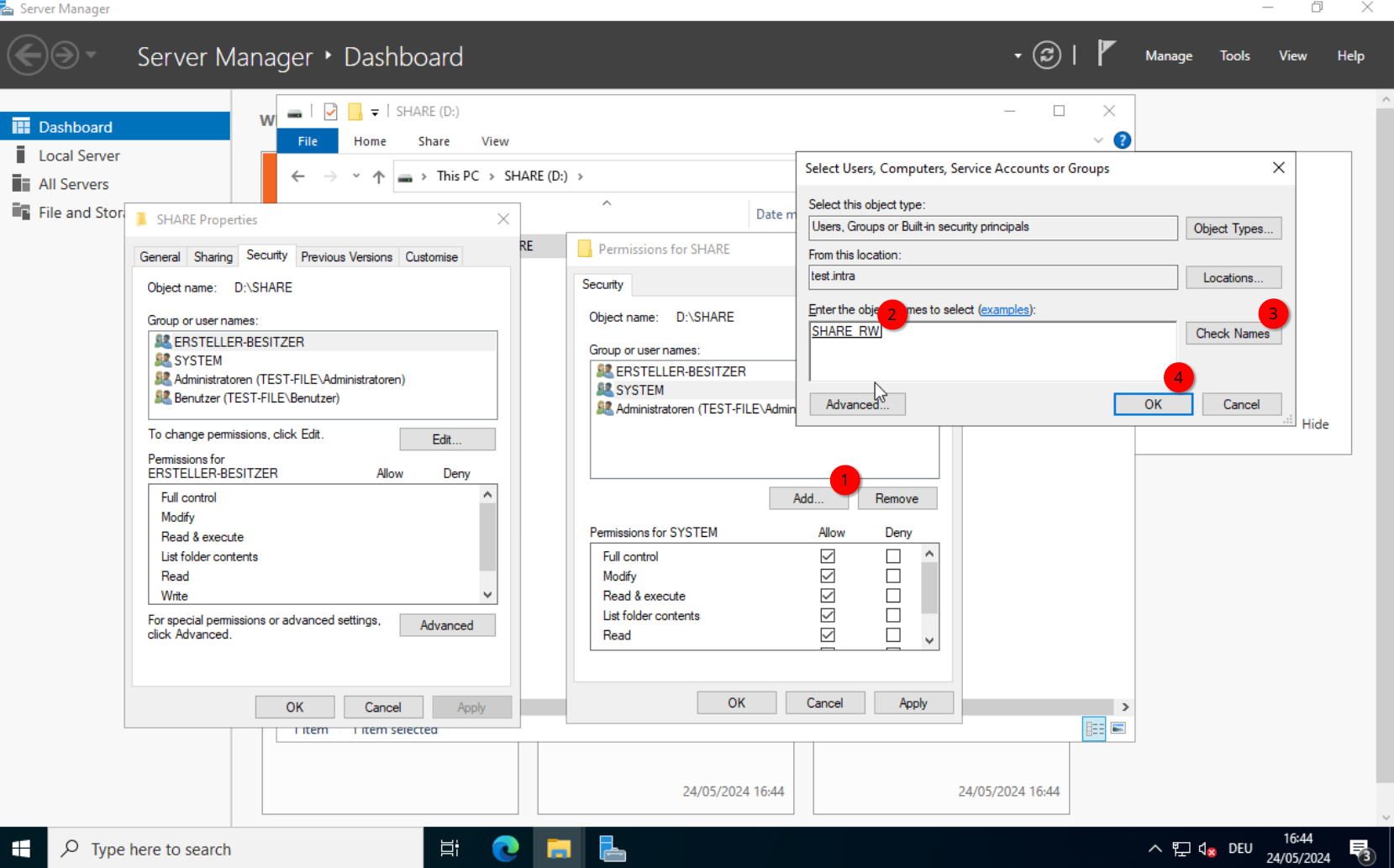
Task: Click the muted volume tray icon
Action: [x=1207, y=849]
